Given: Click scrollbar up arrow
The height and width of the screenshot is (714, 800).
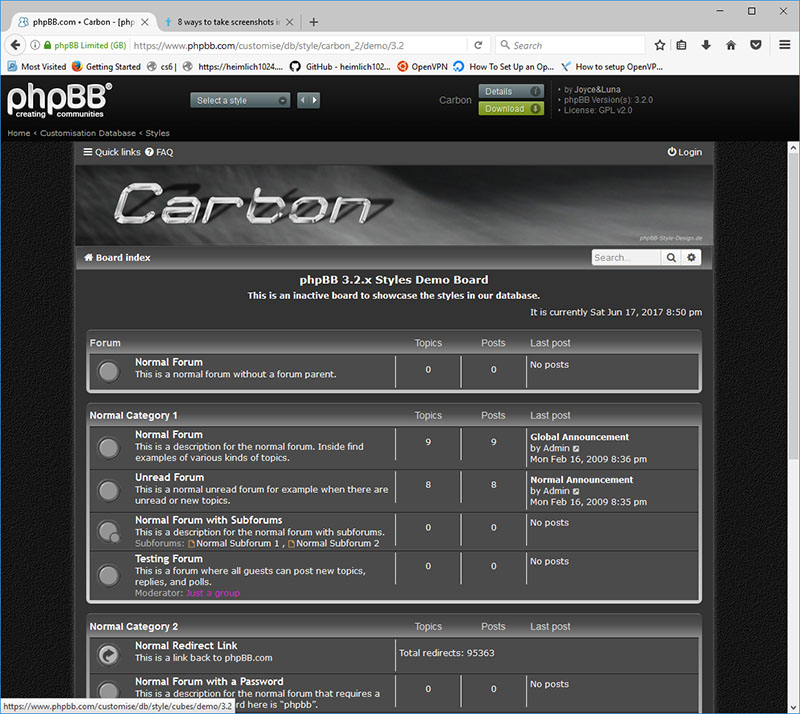Looking at the screenshot, I should [x=793, y=148].
